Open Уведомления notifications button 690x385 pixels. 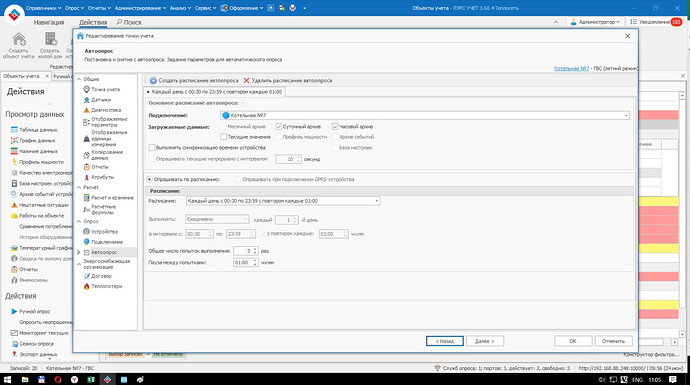coord(655,22)
